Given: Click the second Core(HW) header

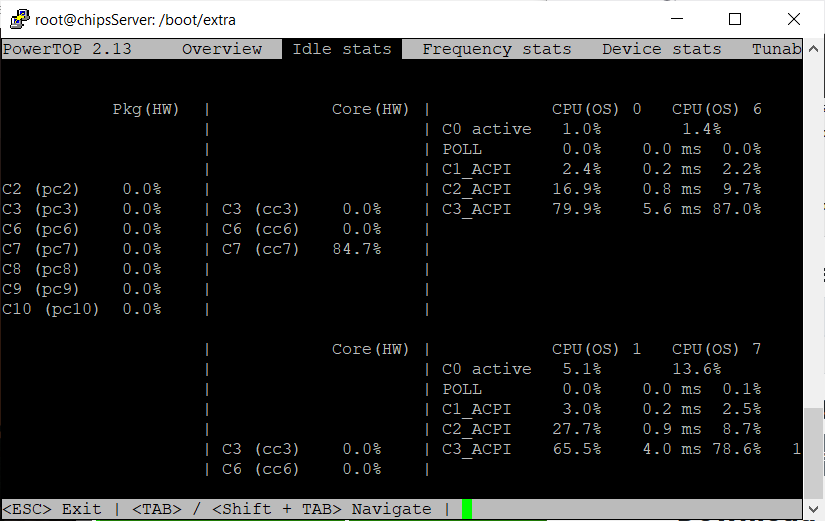Looking at the screenshot, I should click(370, 349).
